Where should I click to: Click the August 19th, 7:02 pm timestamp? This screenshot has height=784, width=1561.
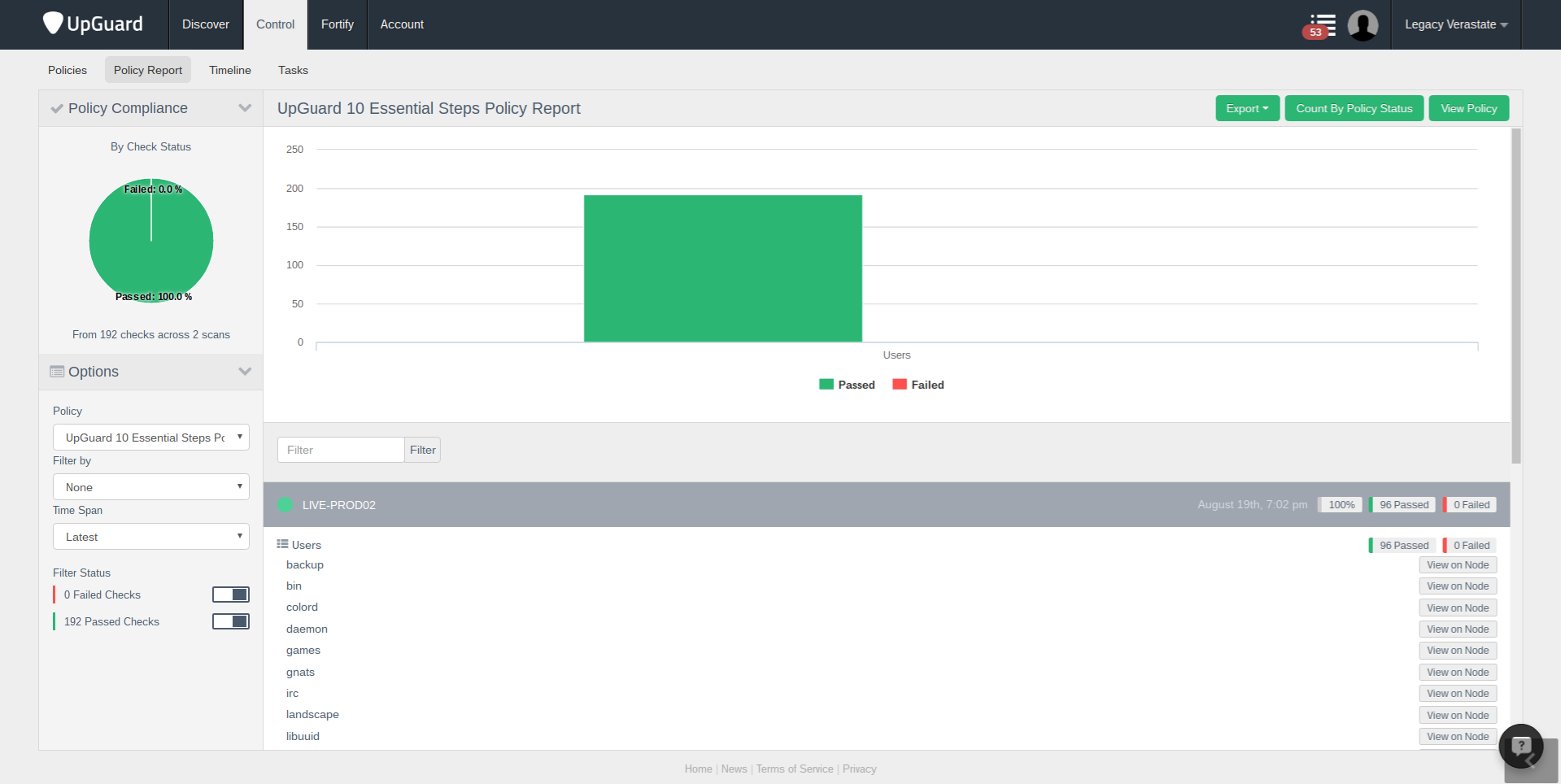tap(1253, 505)
